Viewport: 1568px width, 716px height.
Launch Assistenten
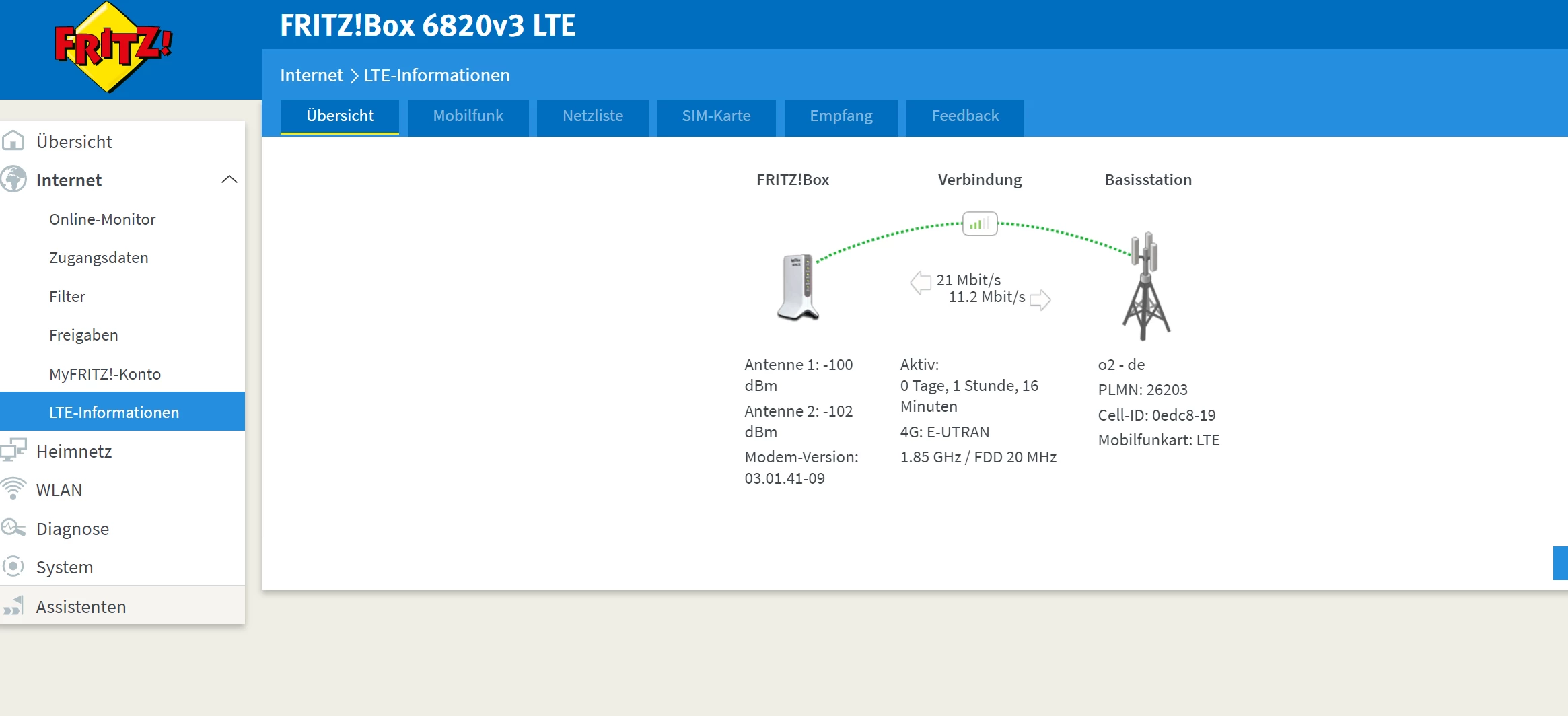pyautogui.click(x=122, y=606)
